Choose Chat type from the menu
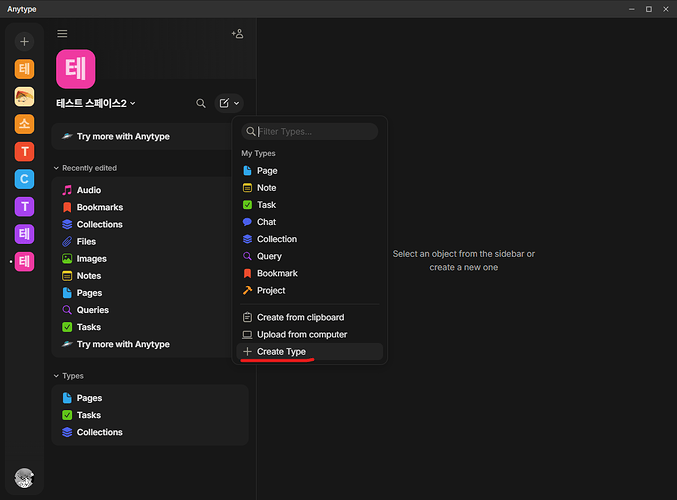 (x=310, y=222)
